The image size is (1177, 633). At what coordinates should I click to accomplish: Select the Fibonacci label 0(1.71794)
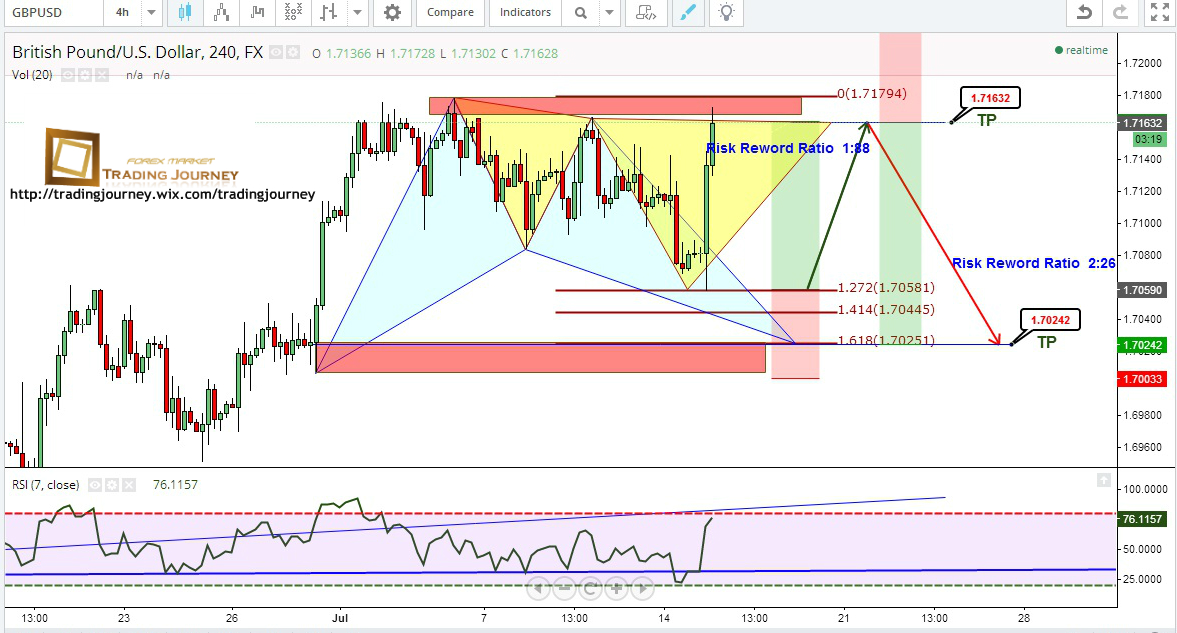872,94
